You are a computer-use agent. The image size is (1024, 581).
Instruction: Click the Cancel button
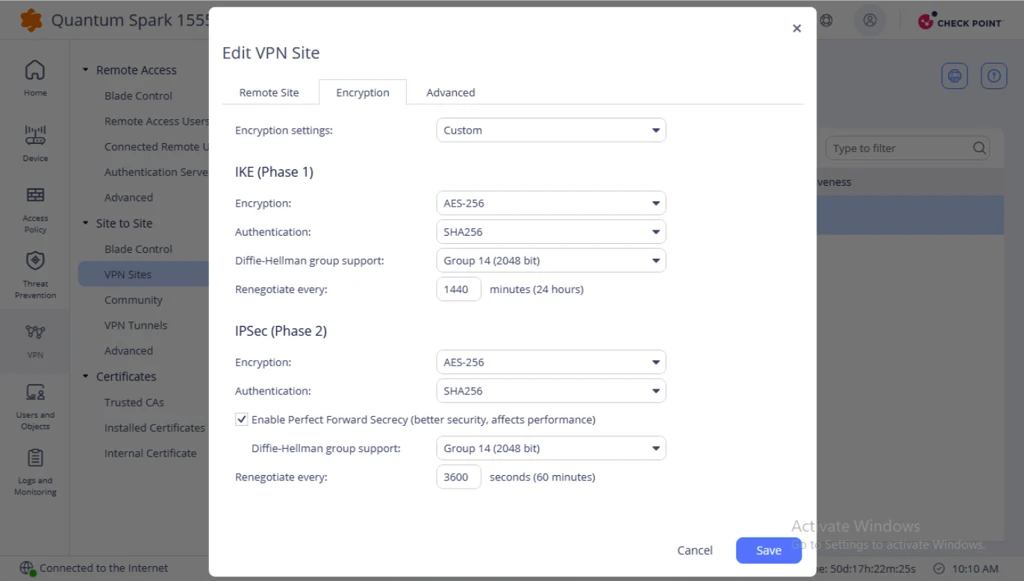pos(695,550)
